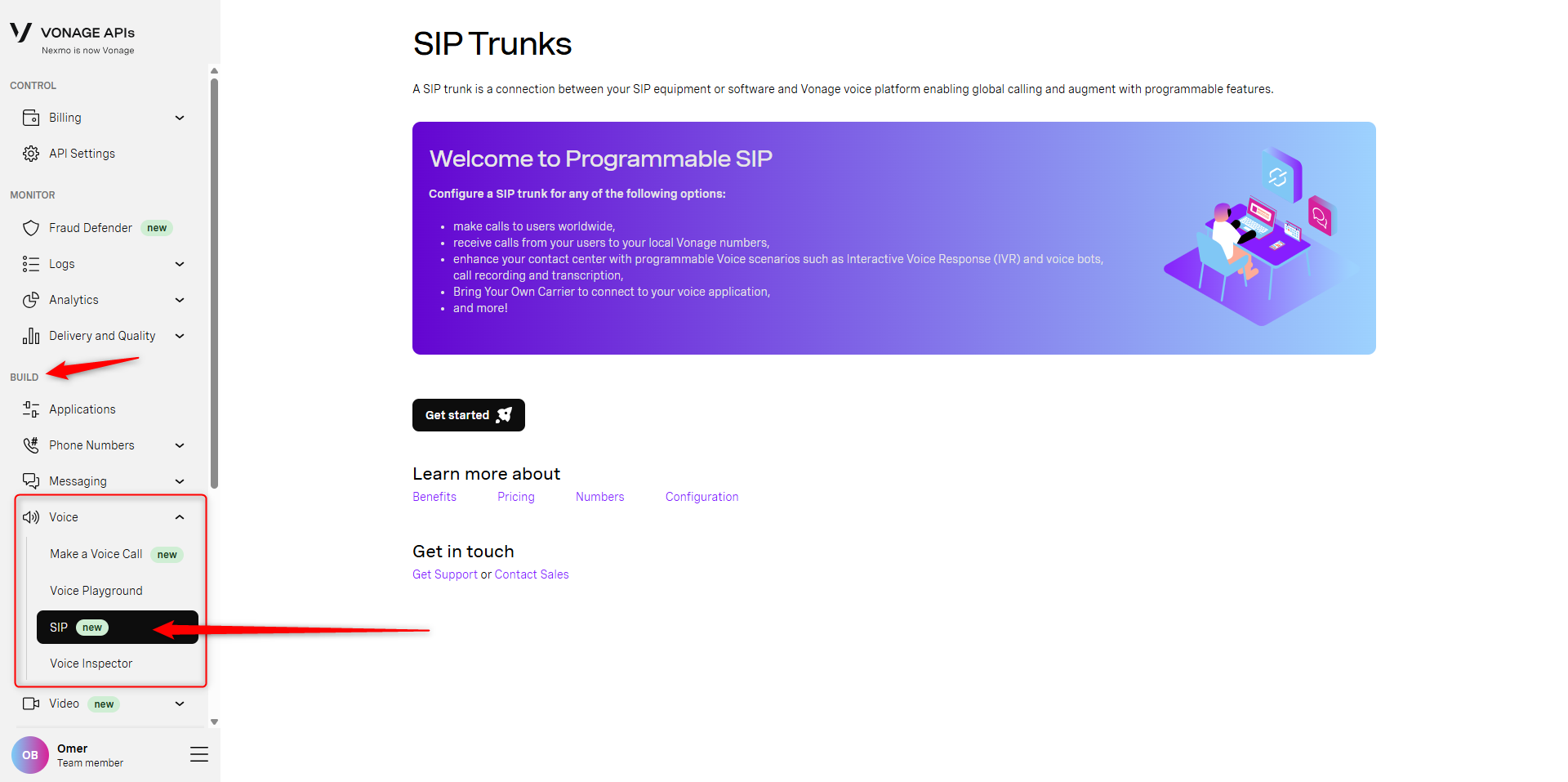This screenshot has height=782, width=1568.
Task: Click the Voice speaker icon
Action: (x=31, y=517)
